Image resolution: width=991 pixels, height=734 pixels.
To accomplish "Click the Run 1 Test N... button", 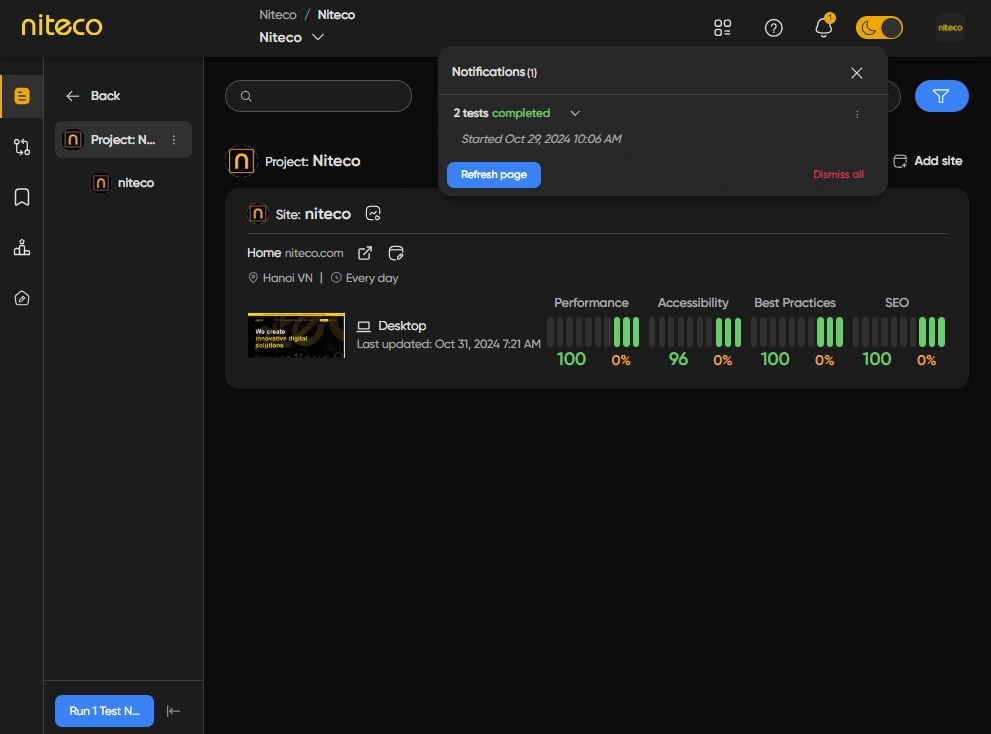I will point(104,711).
